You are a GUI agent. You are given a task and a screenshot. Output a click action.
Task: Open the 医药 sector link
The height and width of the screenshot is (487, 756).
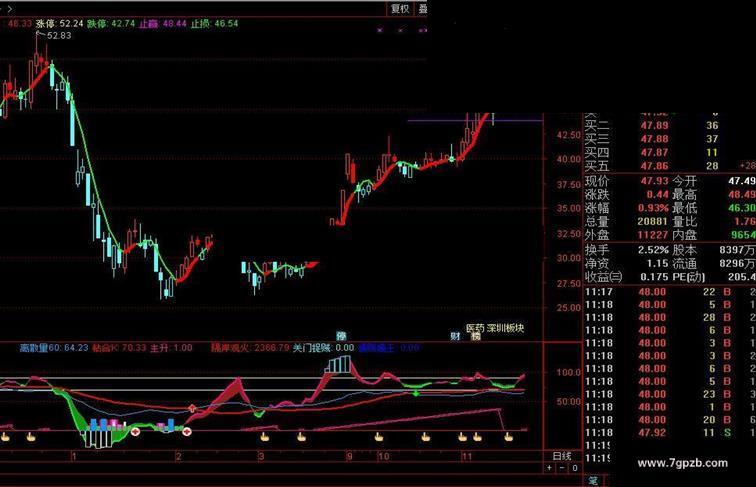tap(475, 328)
